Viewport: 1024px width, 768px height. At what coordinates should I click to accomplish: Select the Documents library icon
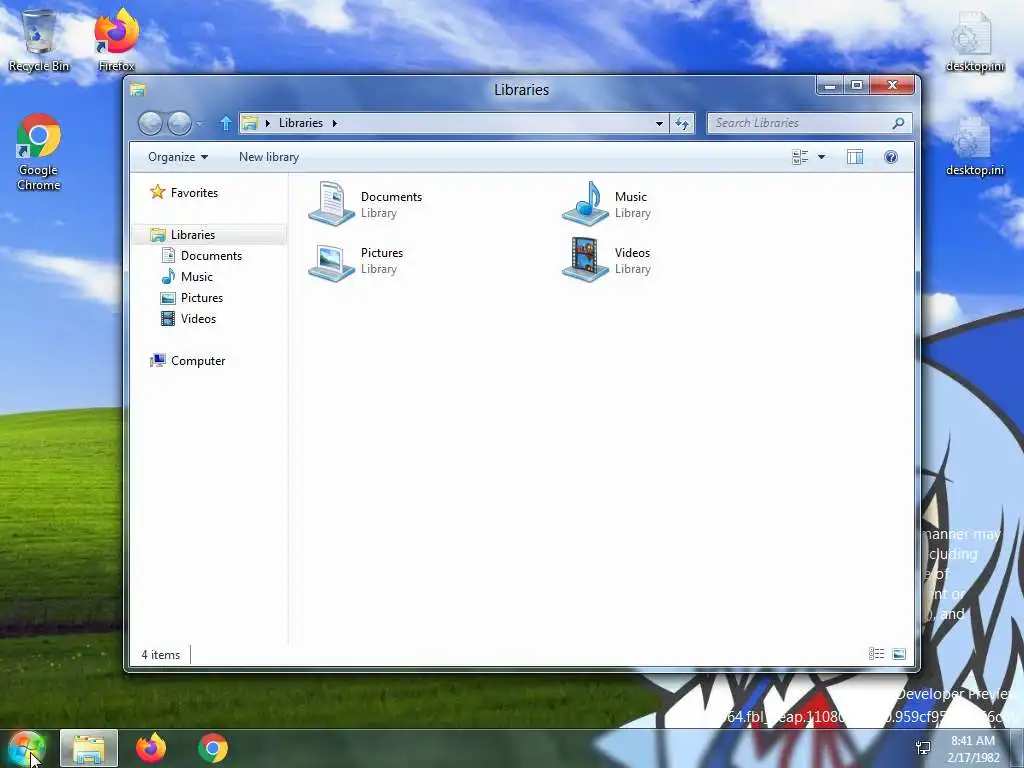[x=331, y=204]
